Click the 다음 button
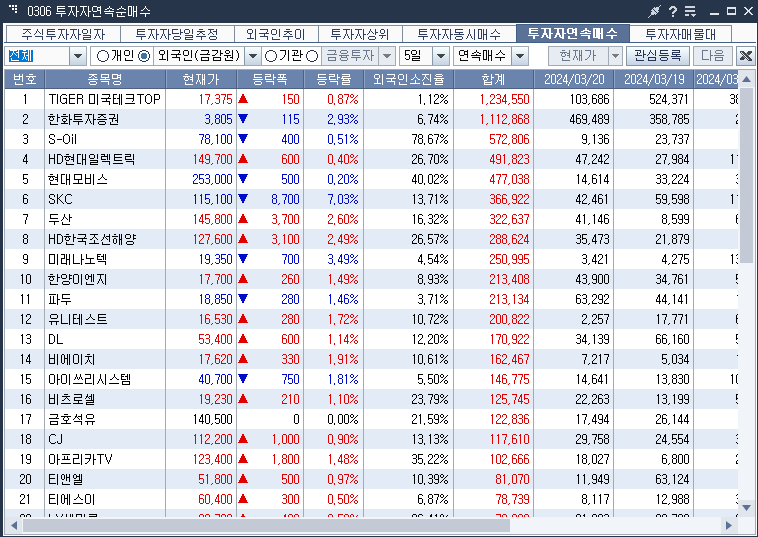Screen dimensions: 758x537 click(713, 56)
